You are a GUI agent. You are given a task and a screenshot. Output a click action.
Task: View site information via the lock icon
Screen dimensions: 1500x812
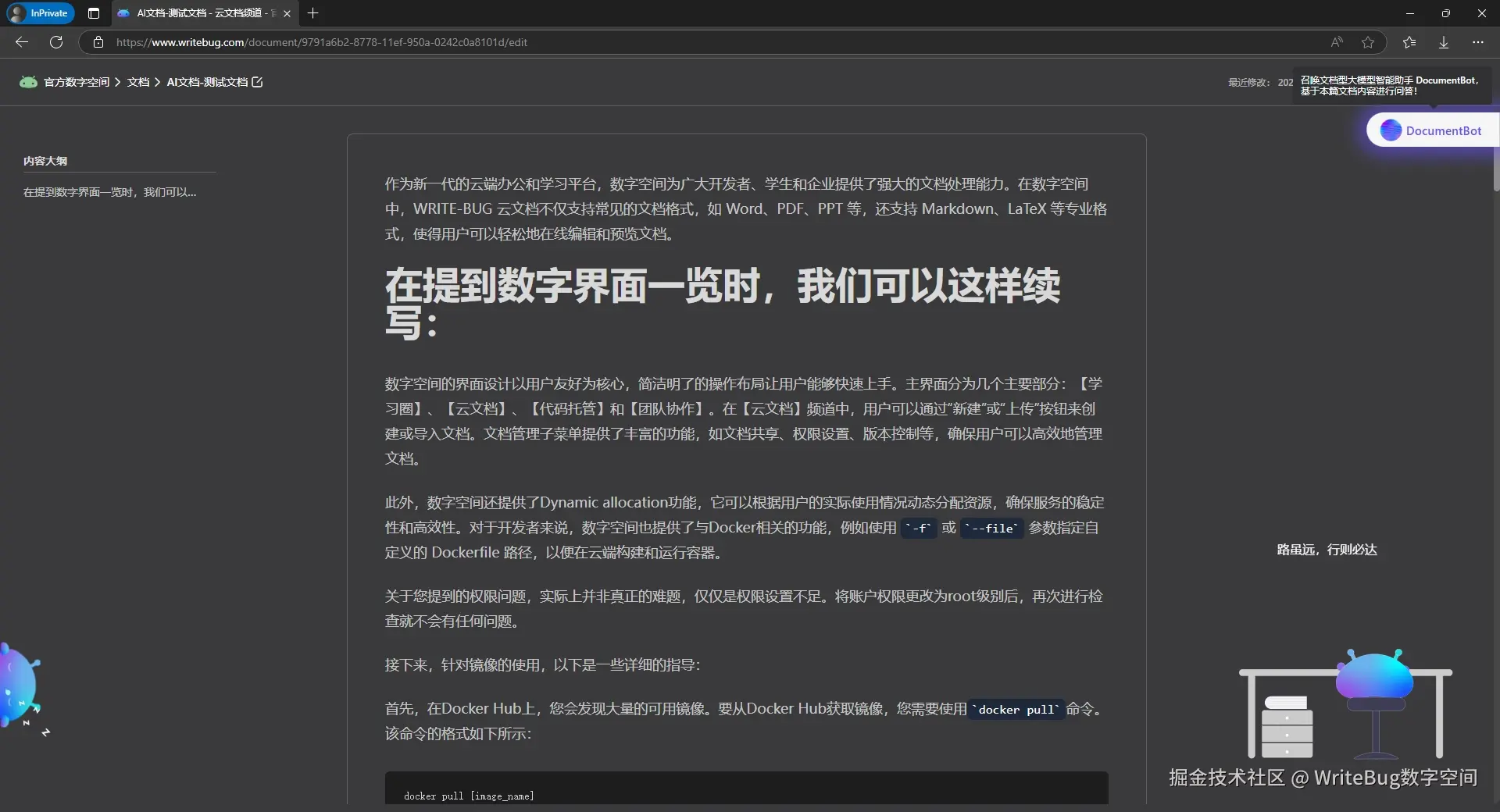point(98,42)
